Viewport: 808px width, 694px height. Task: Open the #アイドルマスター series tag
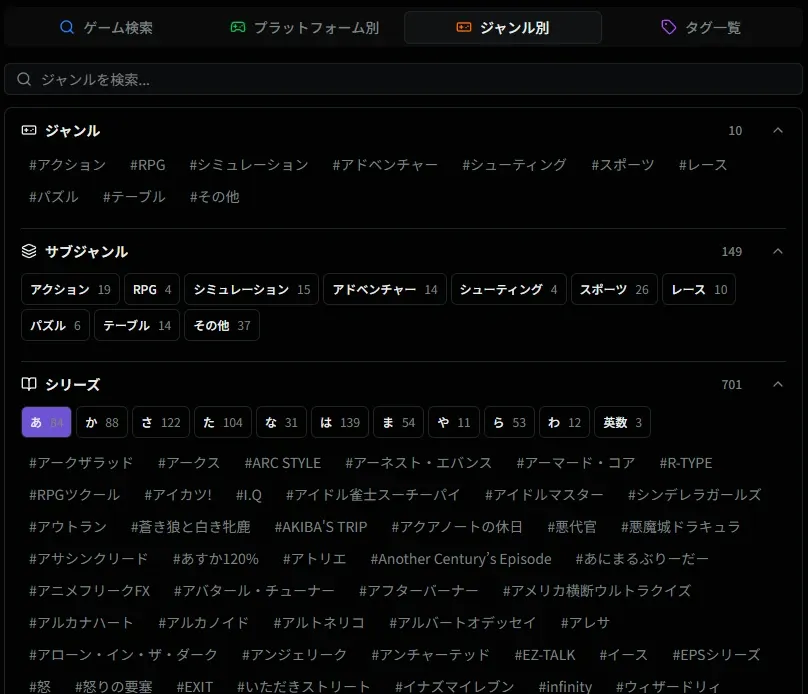(544, 495)
